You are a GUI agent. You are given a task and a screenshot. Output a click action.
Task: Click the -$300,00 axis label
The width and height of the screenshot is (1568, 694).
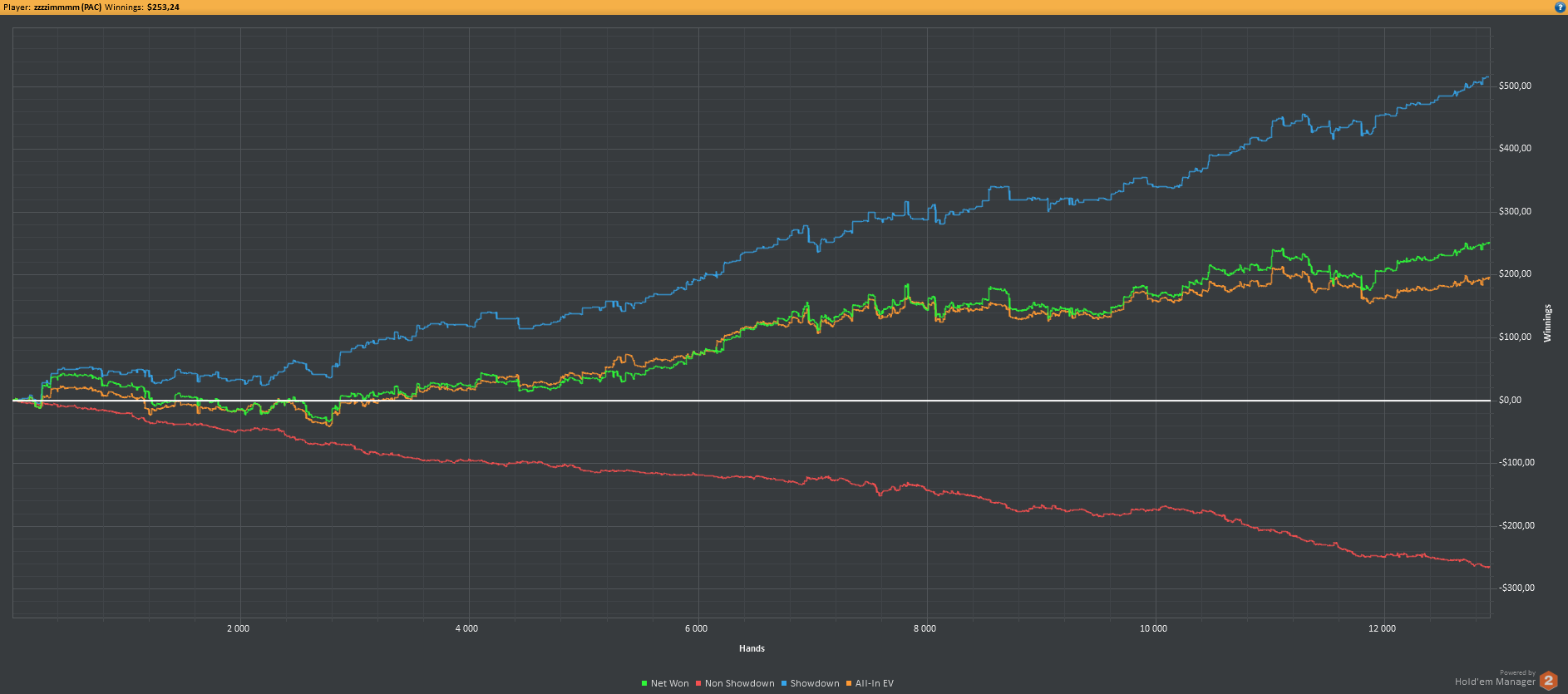coord(1517,588)
